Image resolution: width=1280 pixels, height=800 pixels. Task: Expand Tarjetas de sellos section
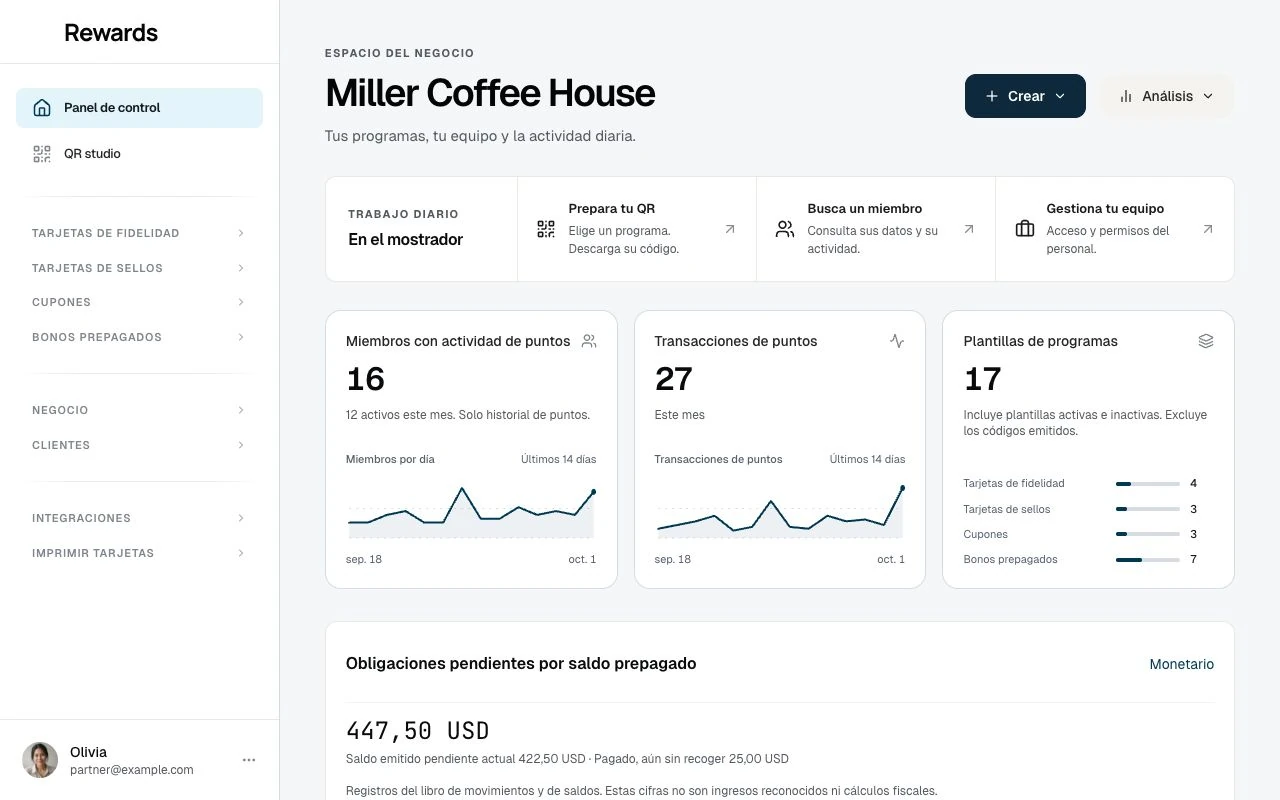coord(139,268)
